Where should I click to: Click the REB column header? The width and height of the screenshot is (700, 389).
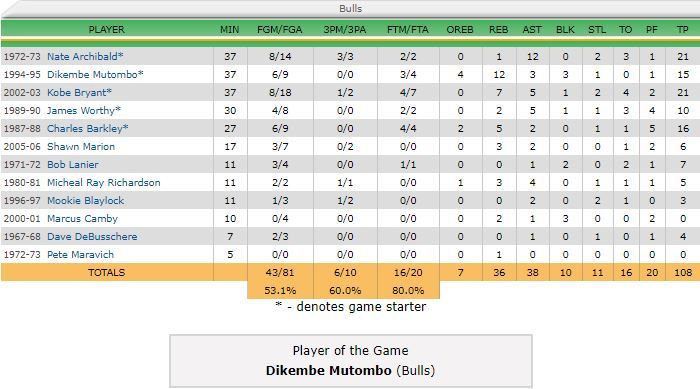coord(498,29)
